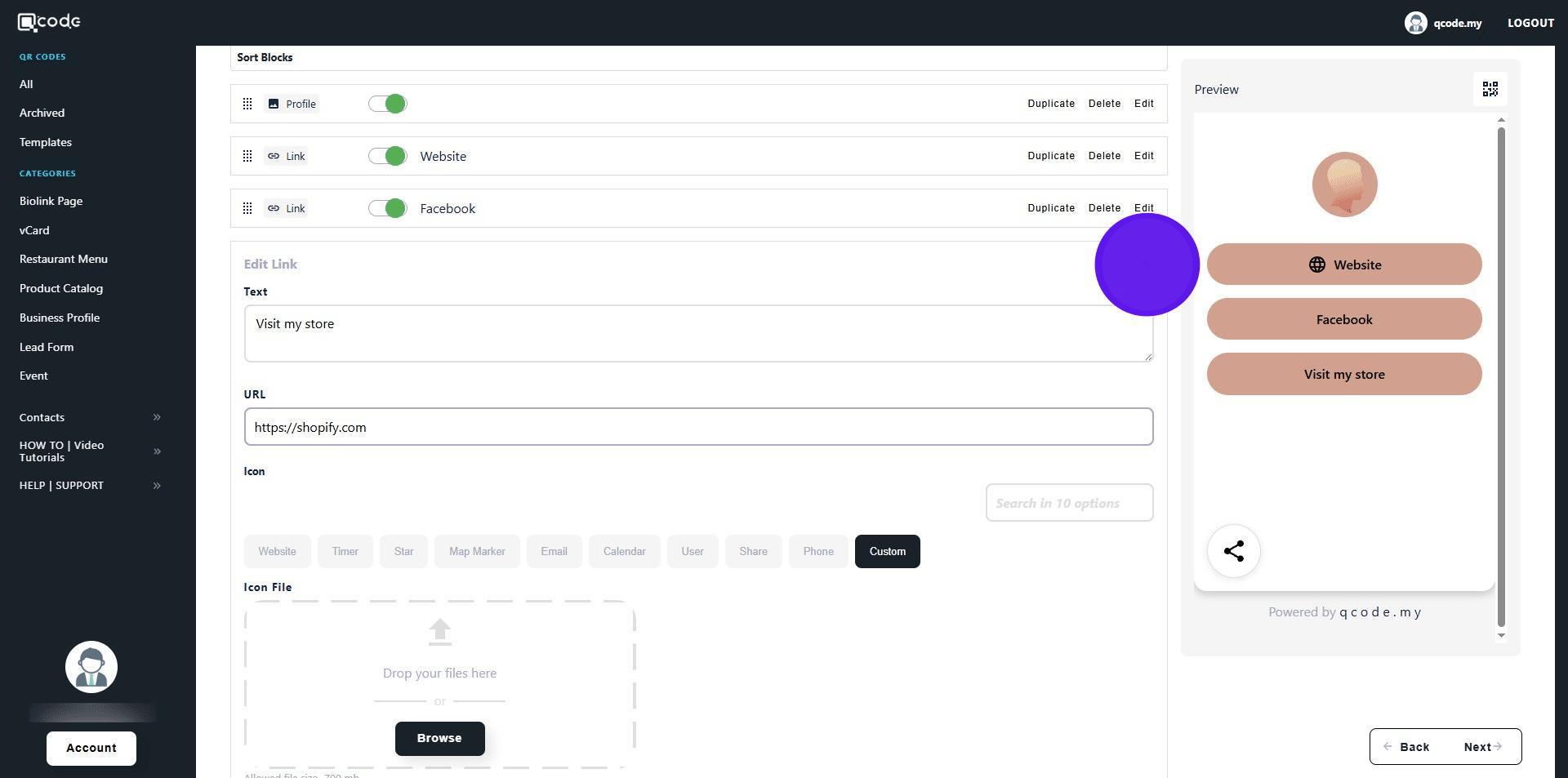
Task: Click the upload arrow in drop zone
Action: coord(439,632)
